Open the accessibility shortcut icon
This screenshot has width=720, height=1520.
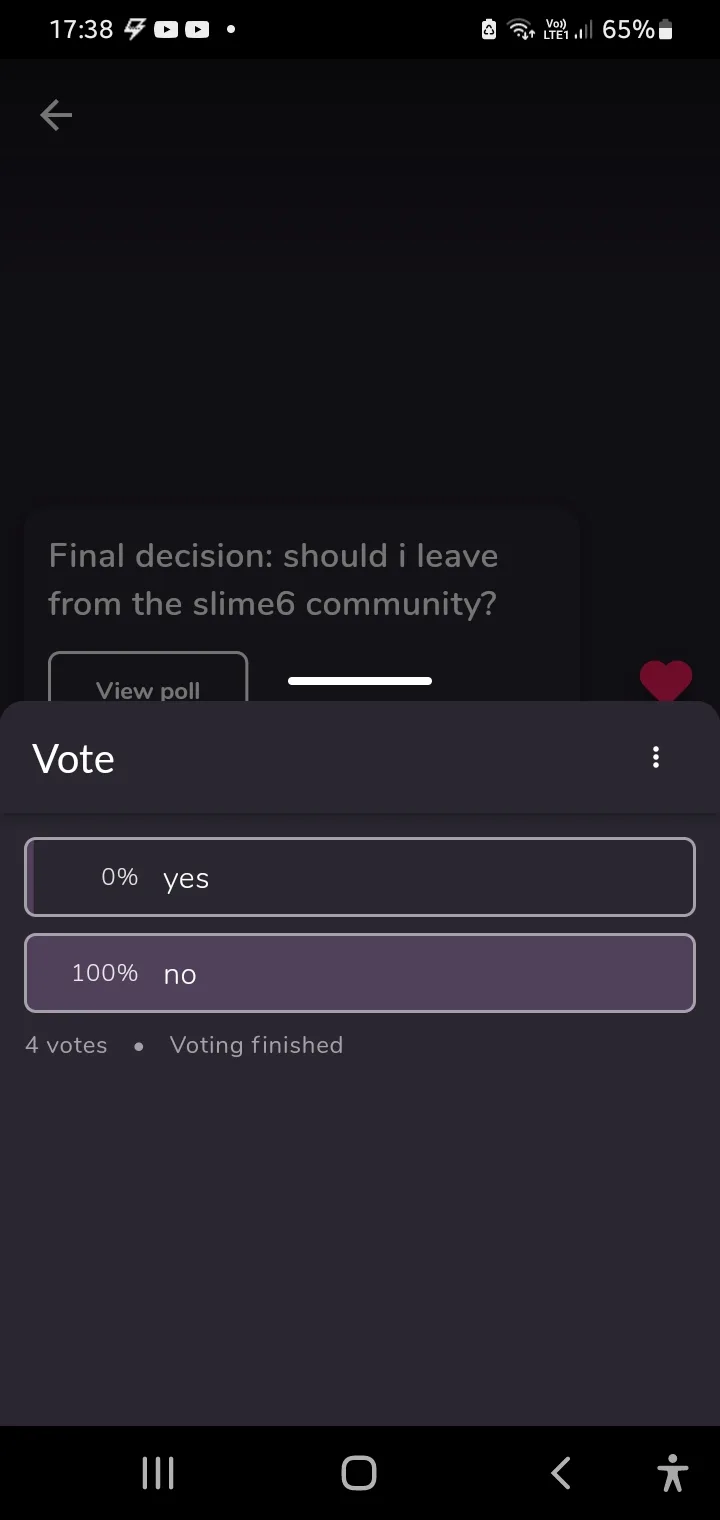[673, 1473]
